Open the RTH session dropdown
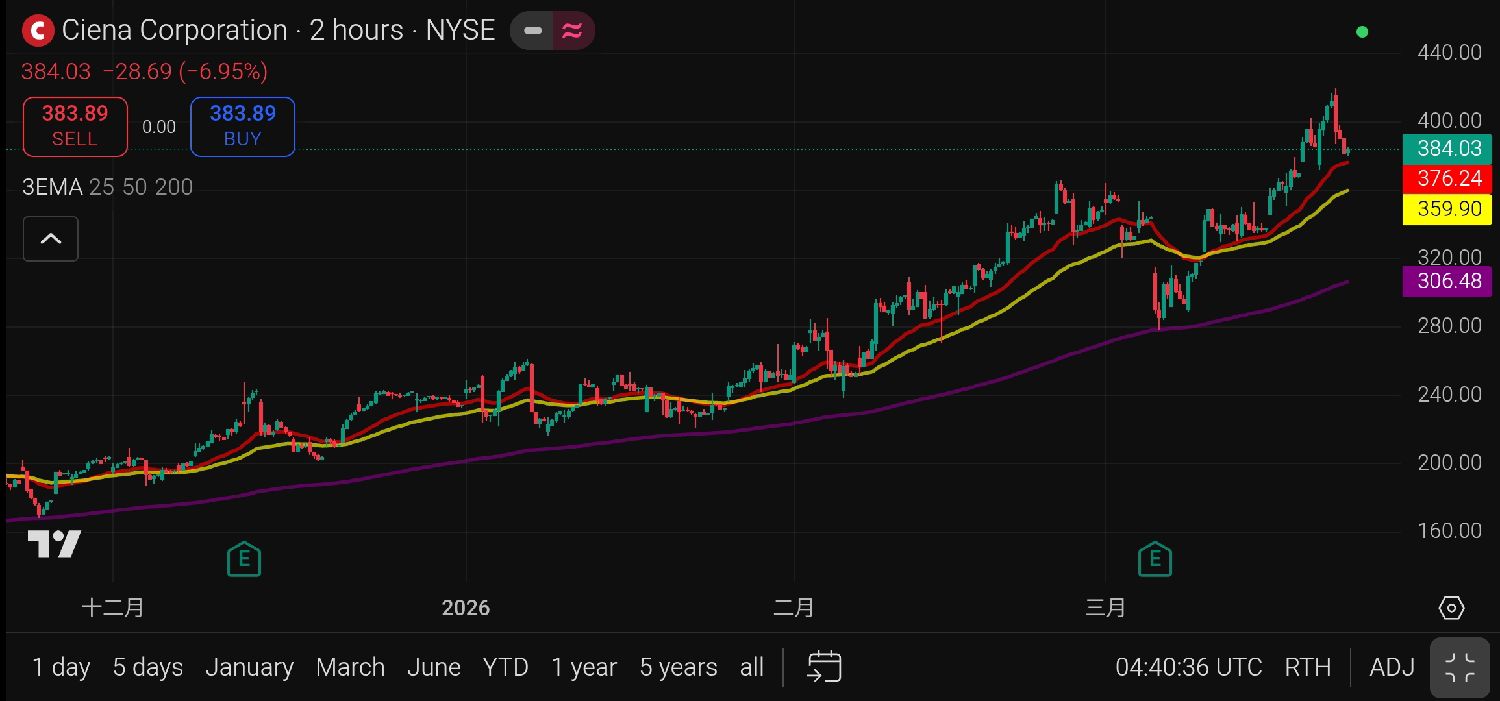Viewport: 1500px width, 701px height. click(1307, 667)
